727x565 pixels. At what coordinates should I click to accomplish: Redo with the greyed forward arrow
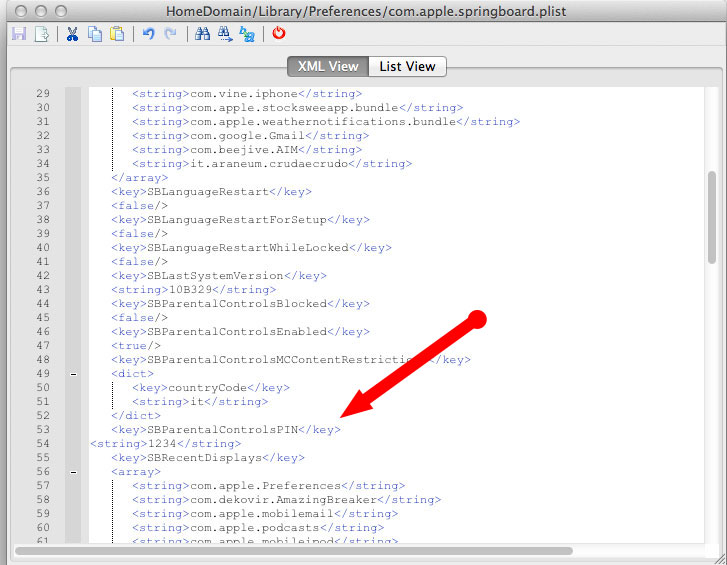(x=171, y=34)
